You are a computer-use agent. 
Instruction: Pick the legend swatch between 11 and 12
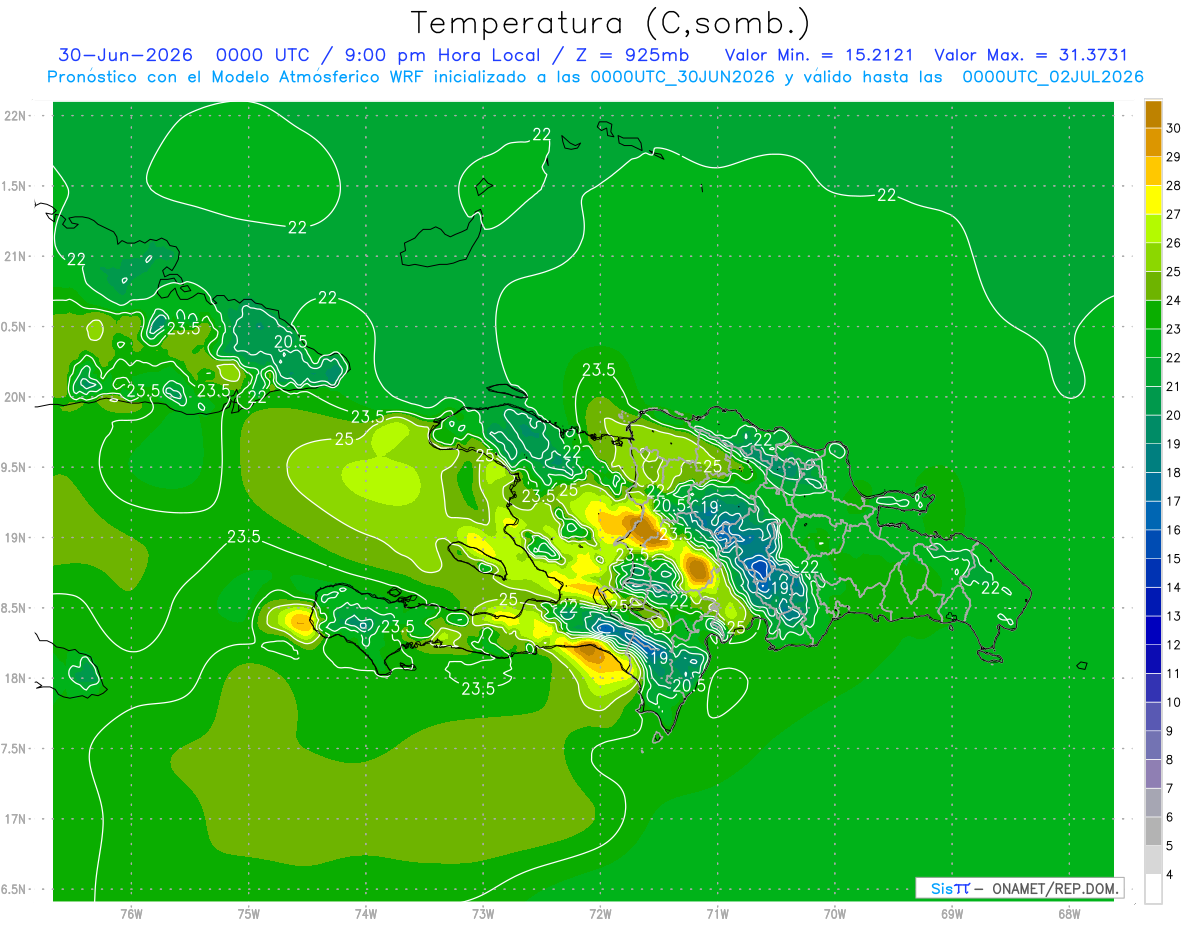pos(1153,660)
